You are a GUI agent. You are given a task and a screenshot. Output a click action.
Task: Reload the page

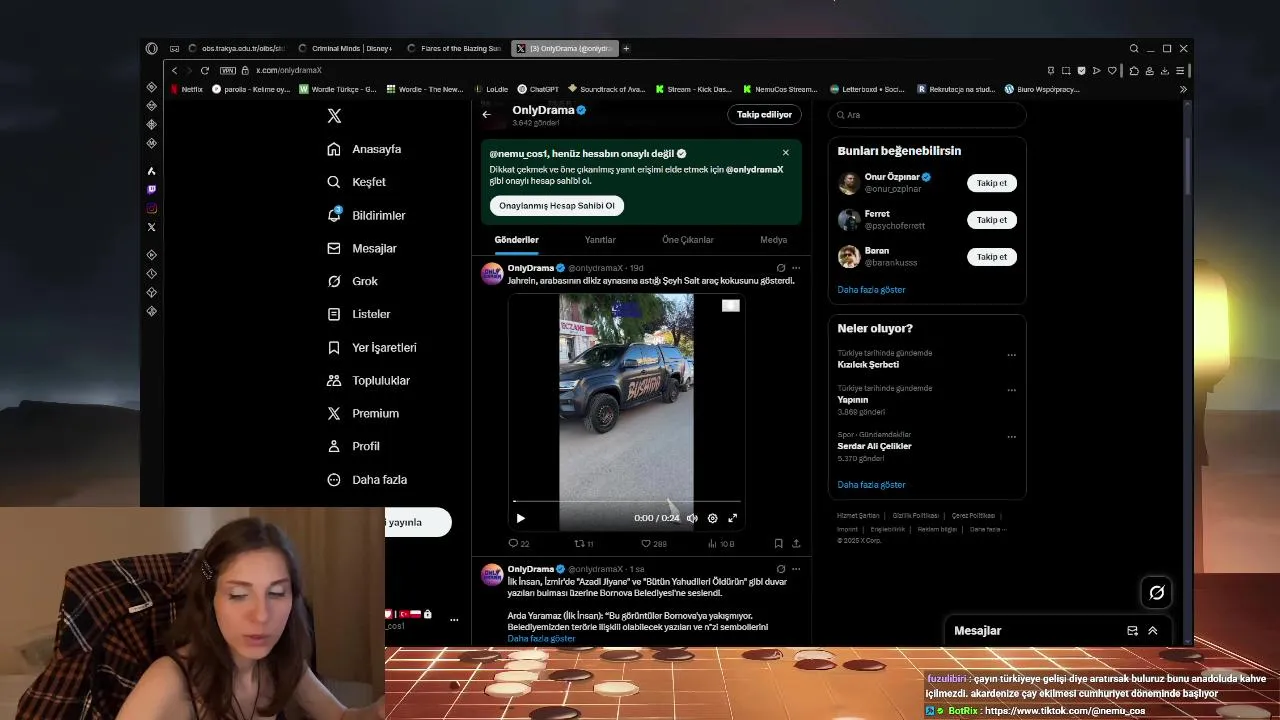[205, 70]
